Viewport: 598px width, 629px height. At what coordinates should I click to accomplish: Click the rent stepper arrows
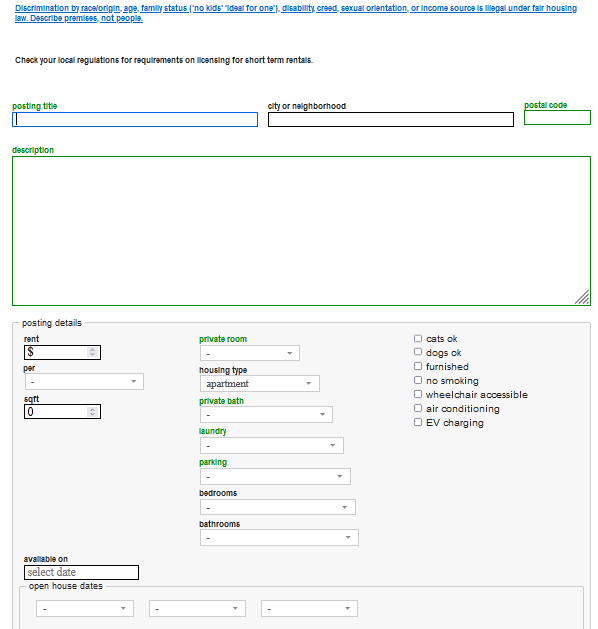coord(93,352)
